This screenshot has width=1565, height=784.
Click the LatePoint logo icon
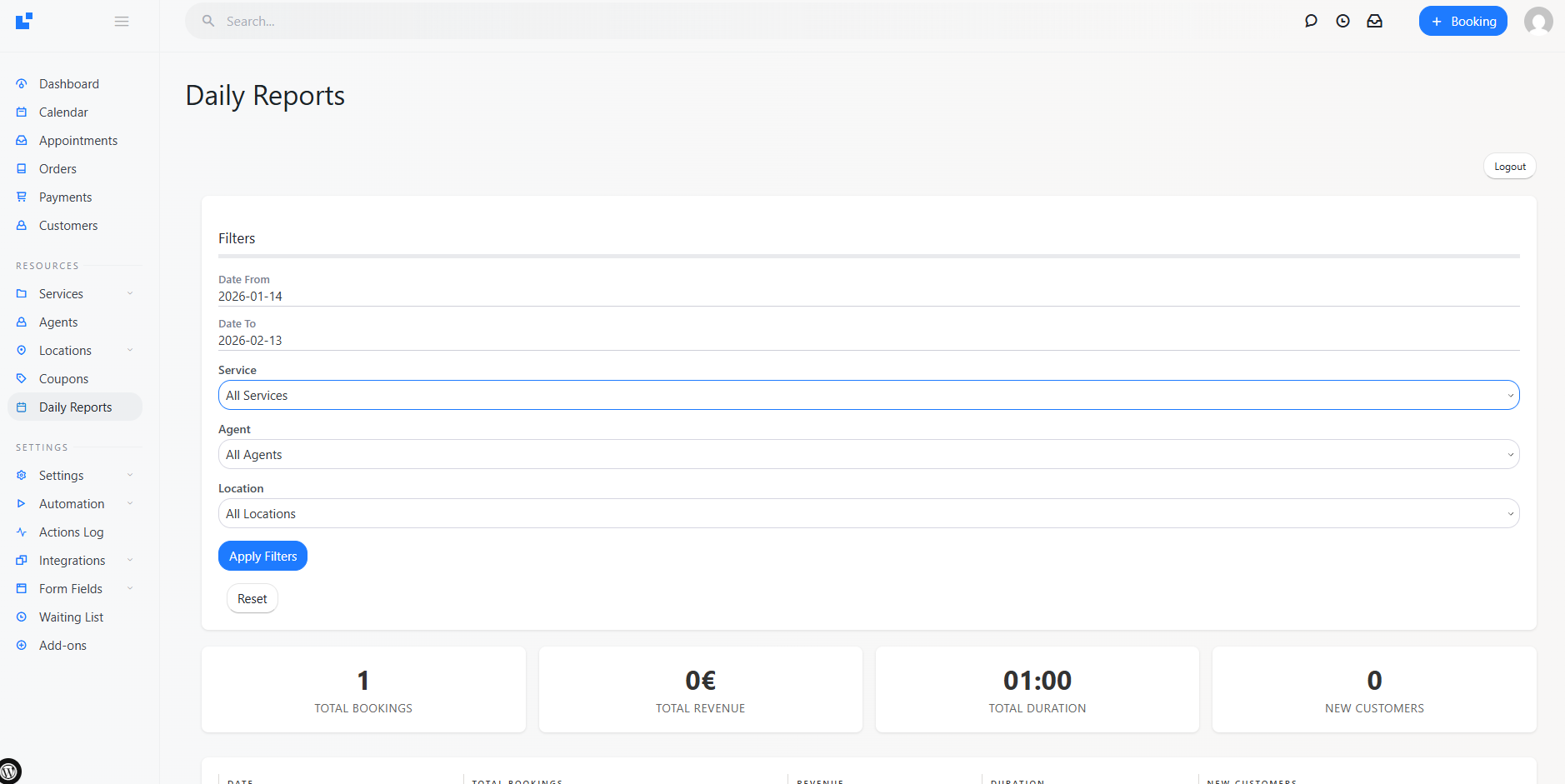click(24, 21)
